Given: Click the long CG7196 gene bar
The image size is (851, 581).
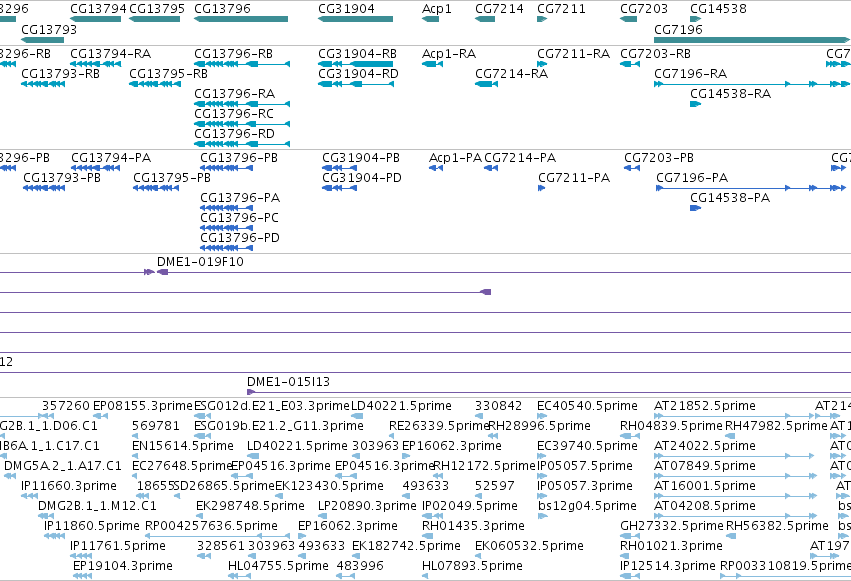Looking at the screenshot, I should [x=752, y=40].
